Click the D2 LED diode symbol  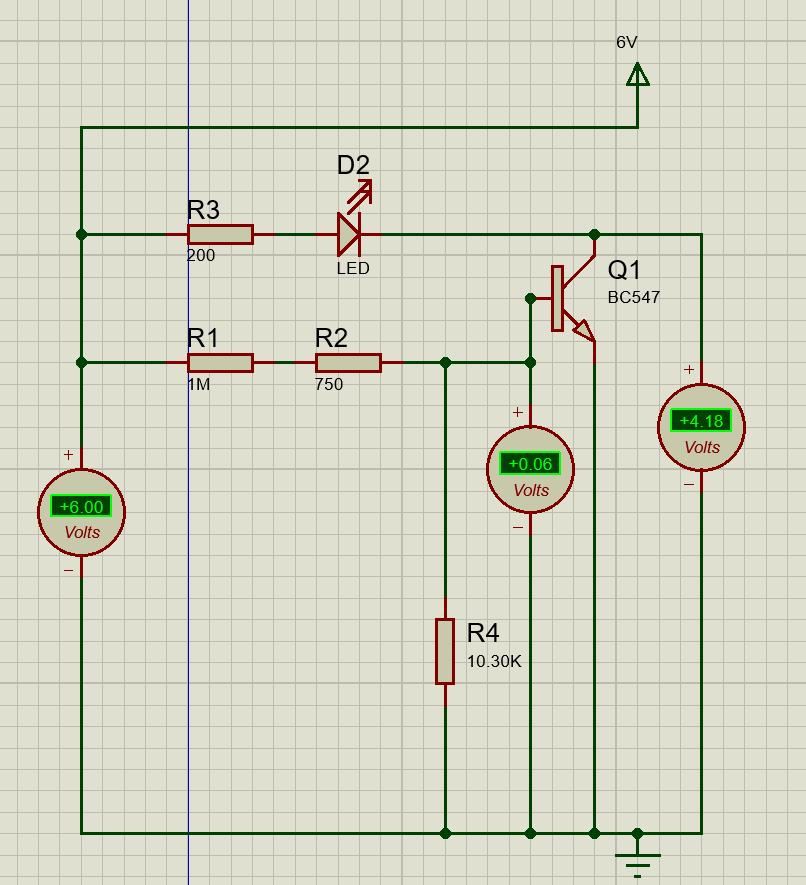tap(348, 234)
